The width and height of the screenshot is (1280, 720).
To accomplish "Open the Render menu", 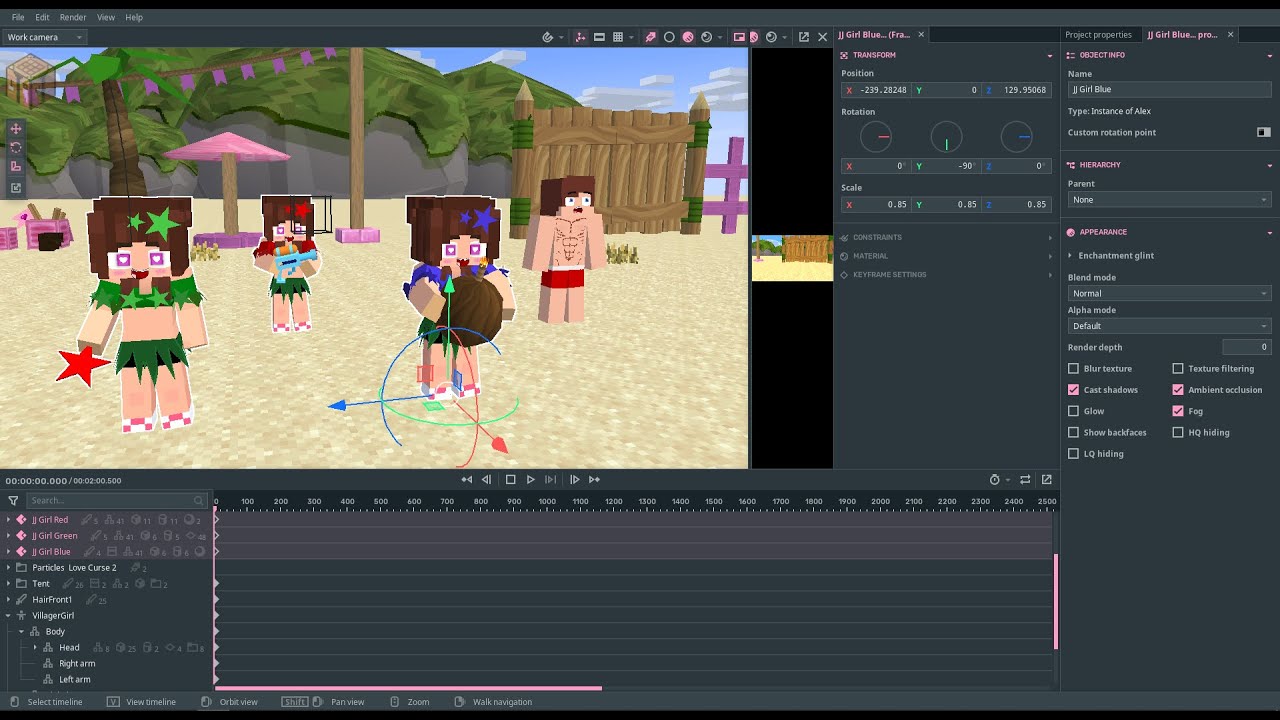I will click(x=73, y=17).
